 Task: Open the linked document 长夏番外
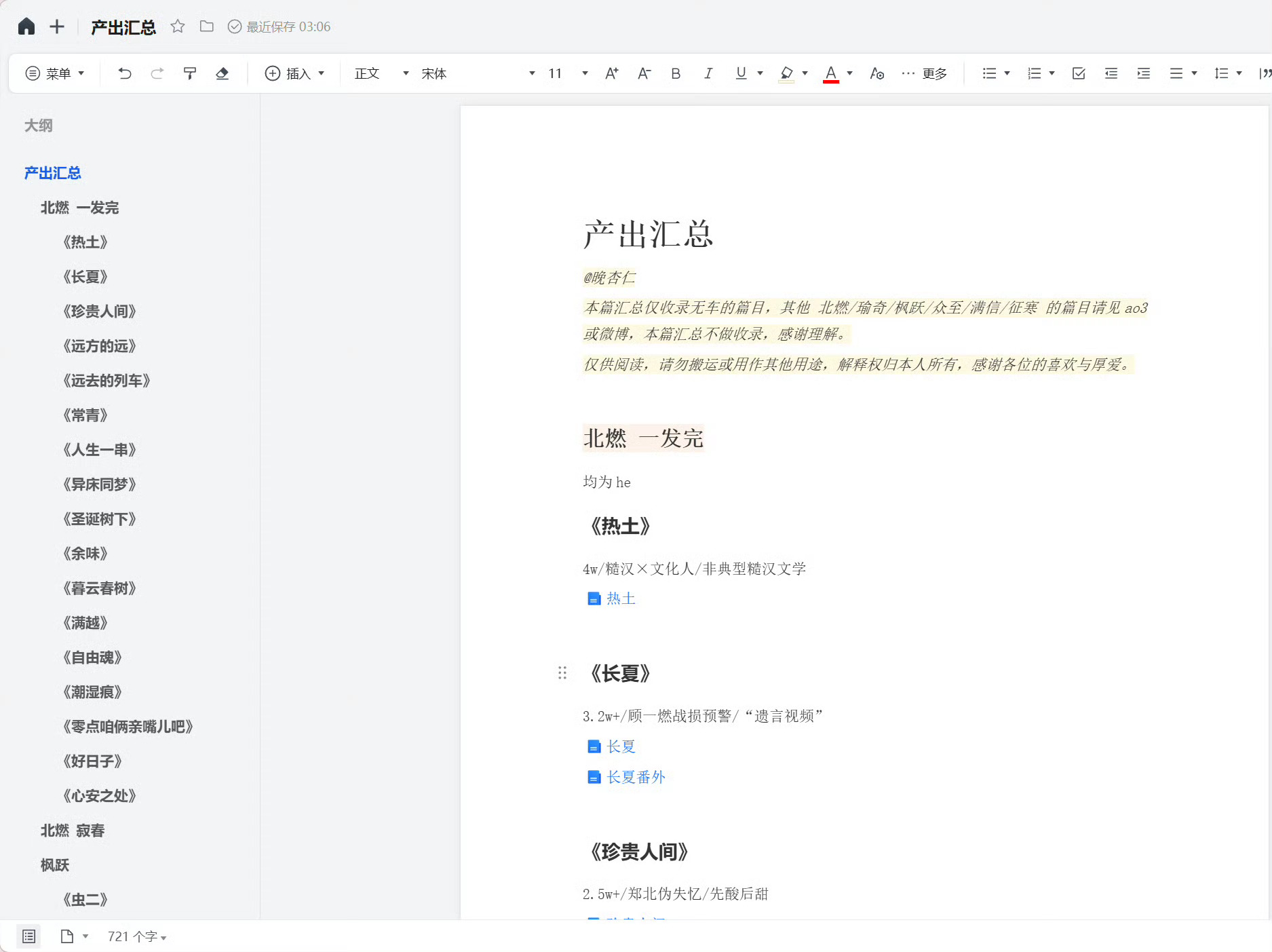[x=626, y=777]
